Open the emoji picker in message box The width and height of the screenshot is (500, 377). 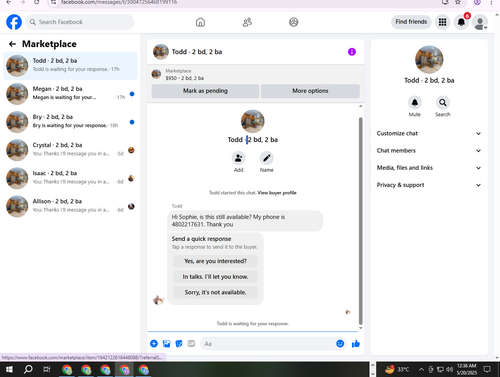tap(340, 344)
